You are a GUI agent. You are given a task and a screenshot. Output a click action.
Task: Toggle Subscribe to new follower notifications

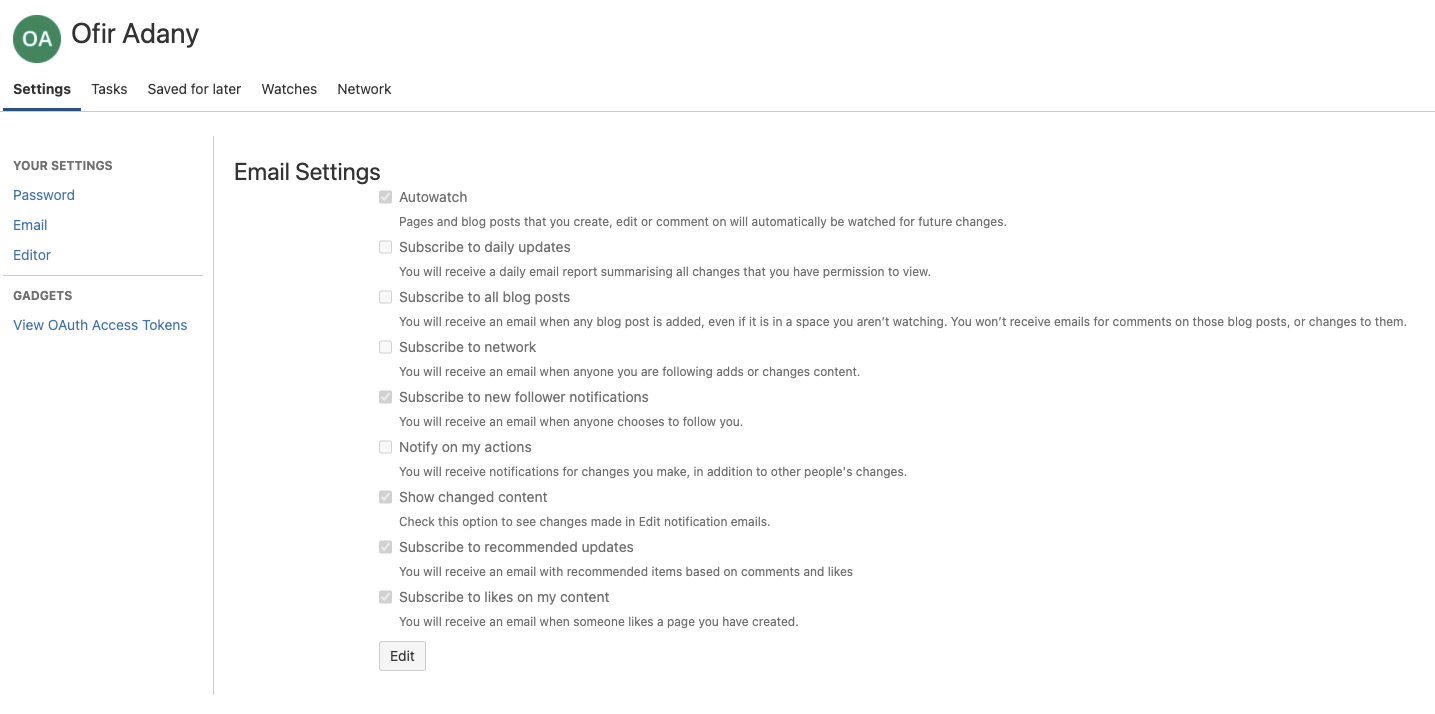[x=385, y=397]
